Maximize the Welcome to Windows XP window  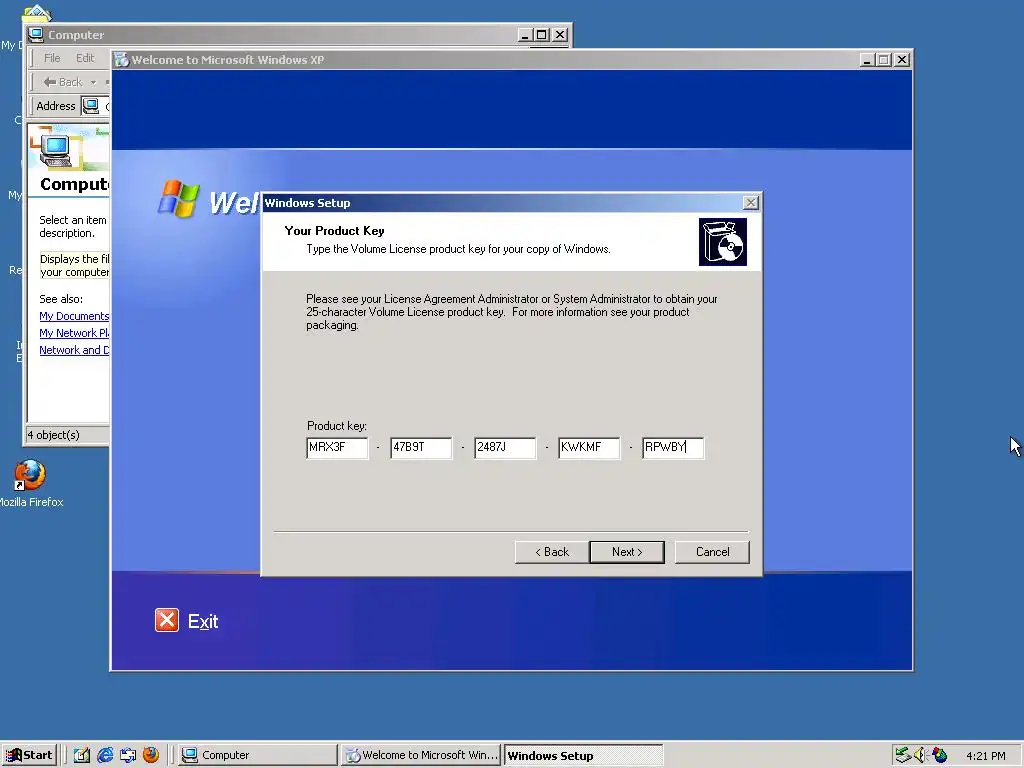tap(884, 59)
